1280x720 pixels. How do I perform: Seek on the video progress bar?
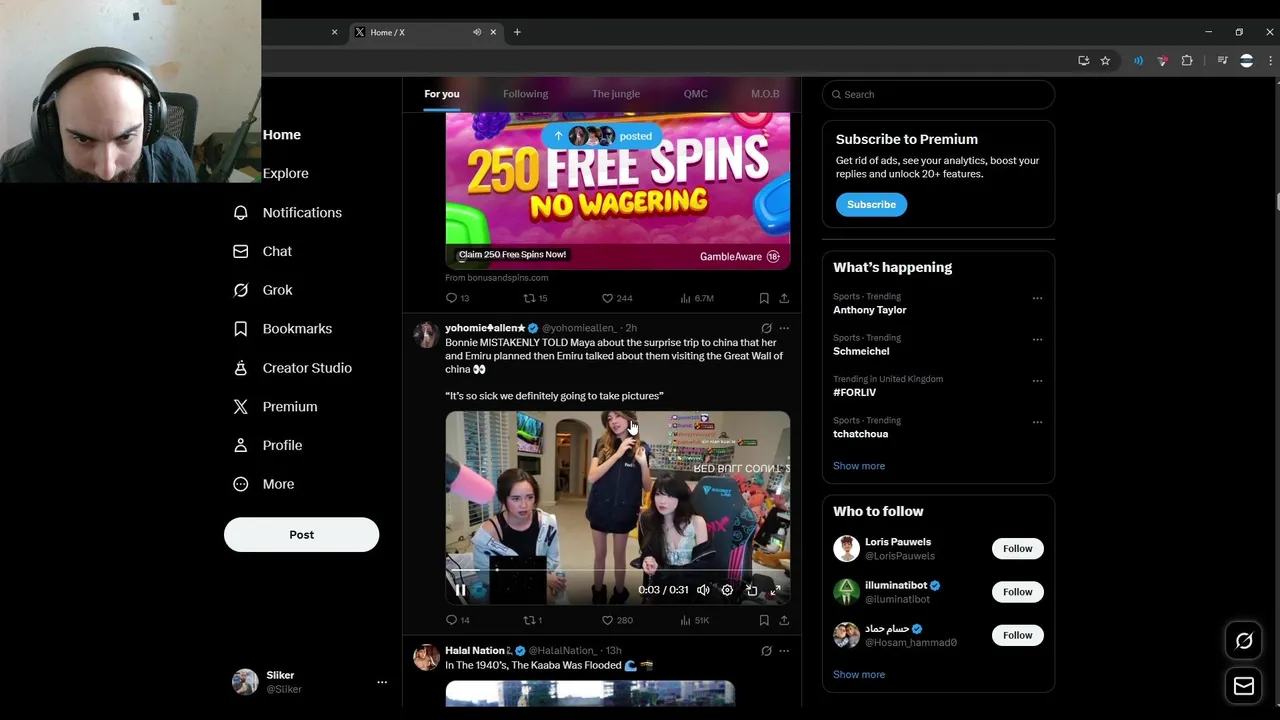617,572
